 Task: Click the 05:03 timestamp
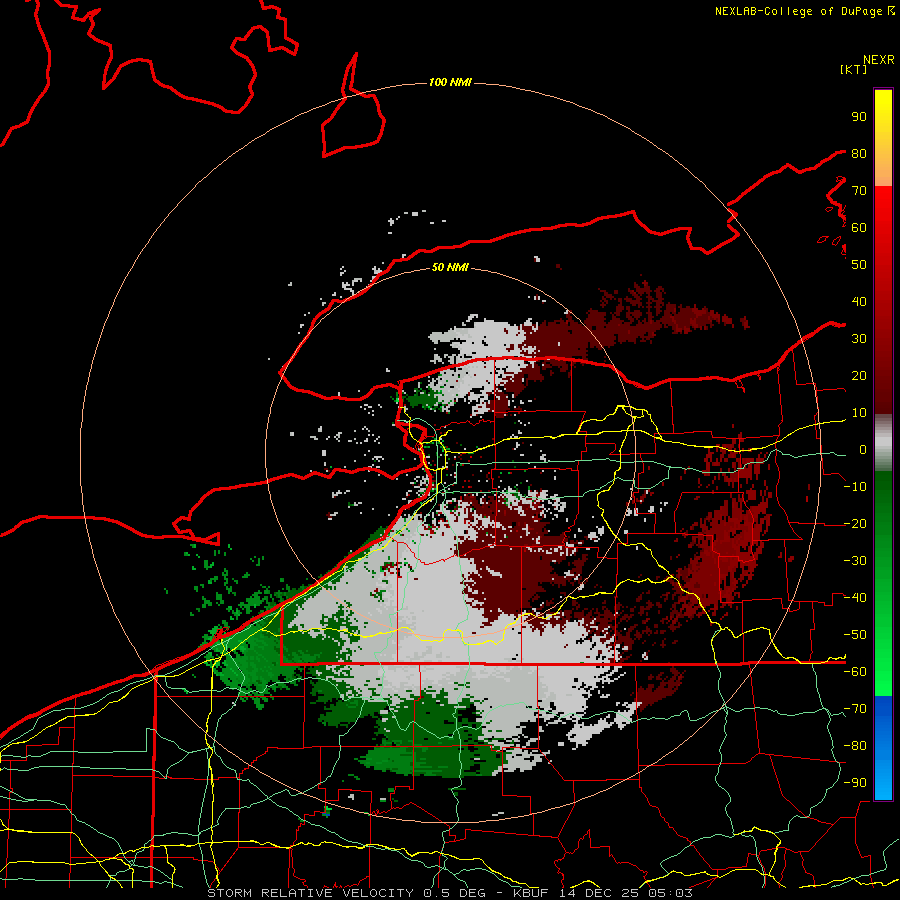670,893
